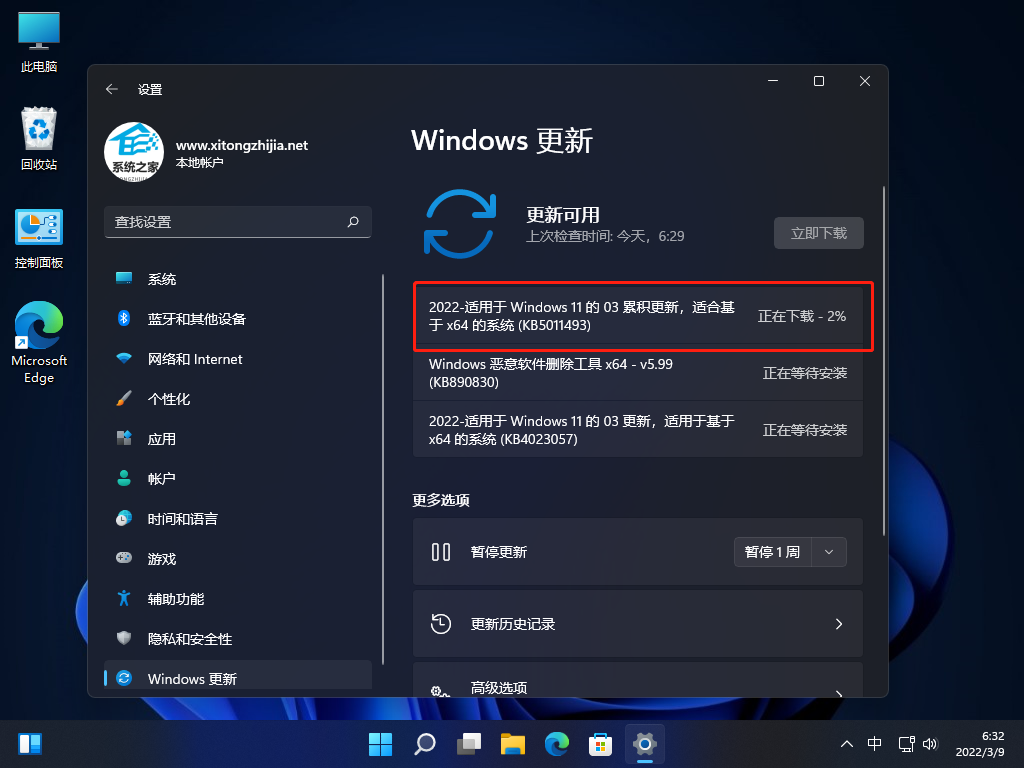The image size is (1024, 768).
Task: Open 系统 settings in the sidebar
Action: click(x=163, y=279)
